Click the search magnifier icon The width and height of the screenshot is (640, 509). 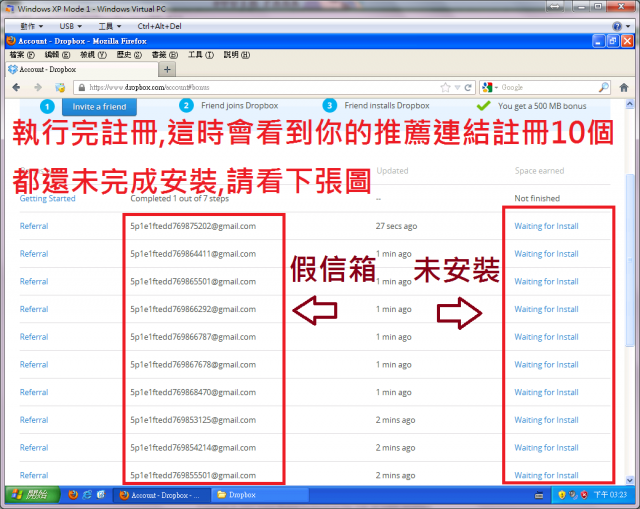tap(604, 87)
